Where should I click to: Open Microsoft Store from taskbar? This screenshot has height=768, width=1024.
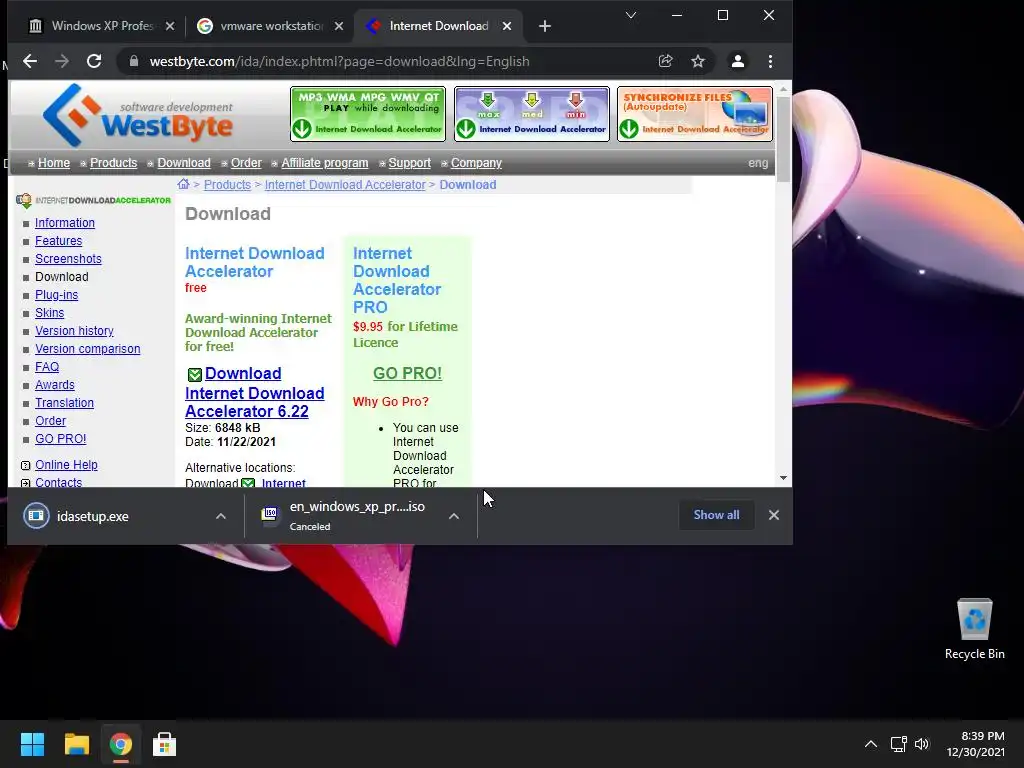point(164,744)
